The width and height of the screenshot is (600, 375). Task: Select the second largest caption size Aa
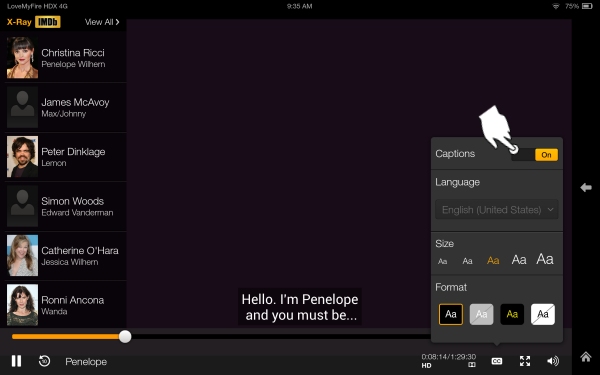[x=519, y=260]
